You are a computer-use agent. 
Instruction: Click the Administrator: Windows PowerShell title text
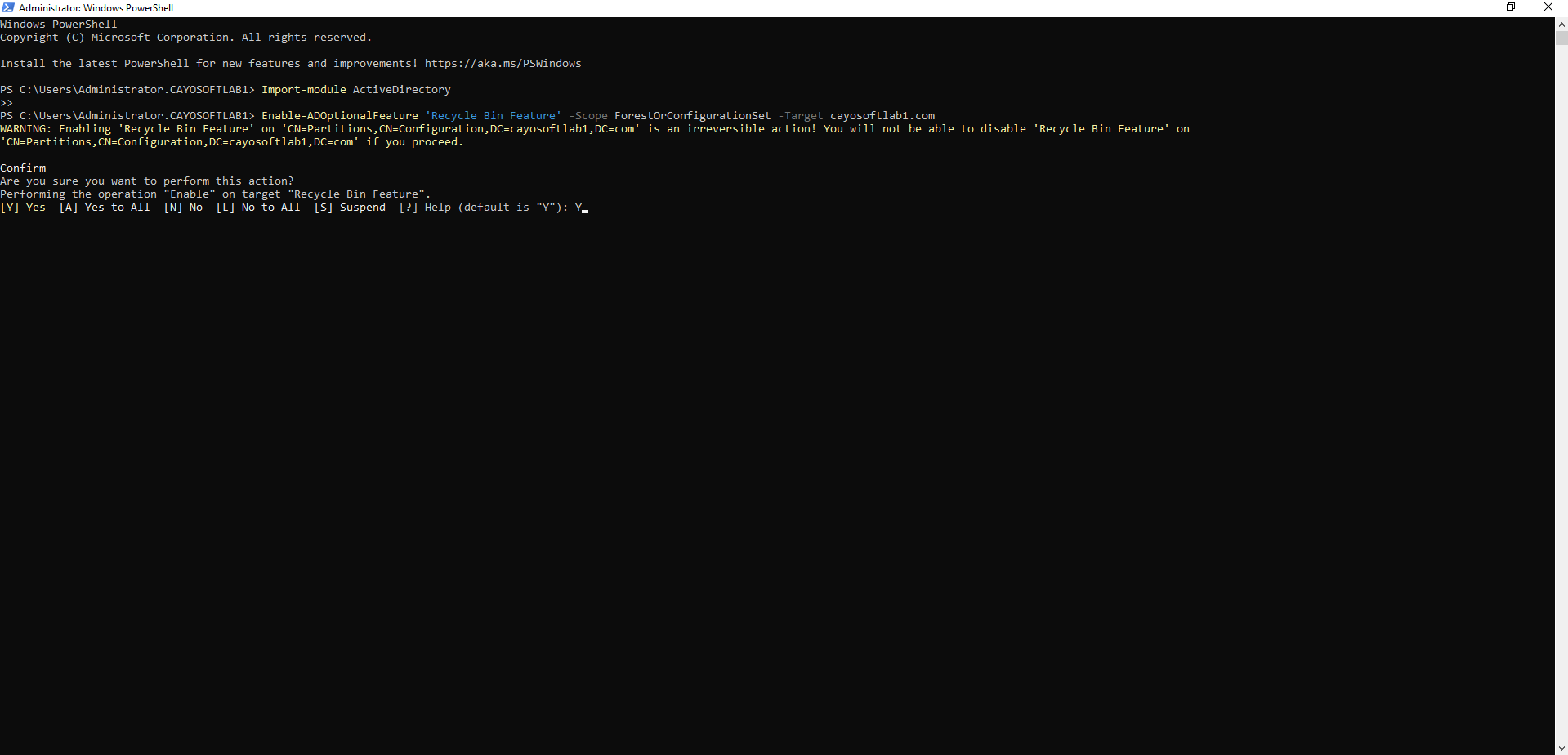(x=96, y=8)
